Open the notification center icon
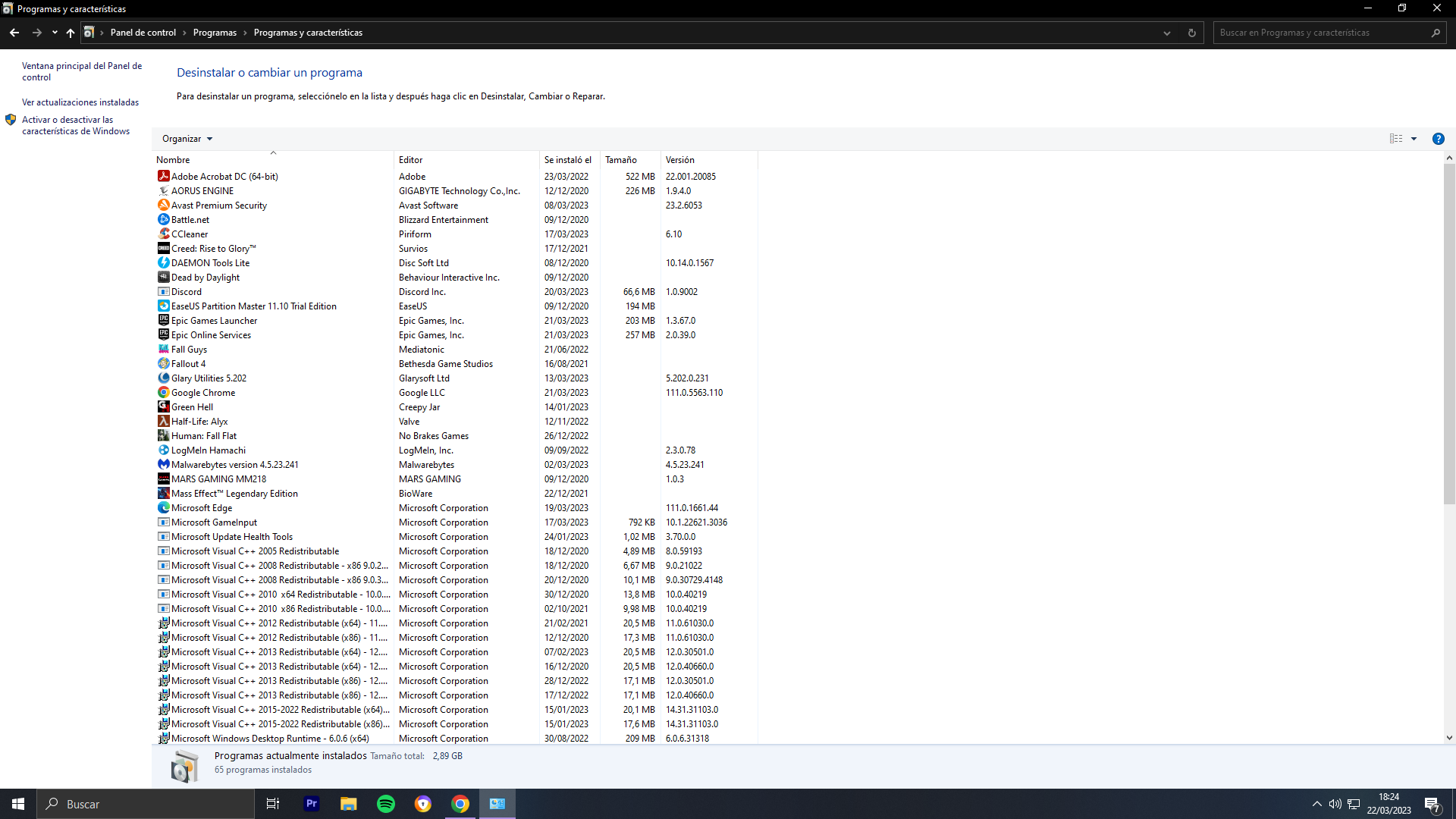 (1432, 805)
